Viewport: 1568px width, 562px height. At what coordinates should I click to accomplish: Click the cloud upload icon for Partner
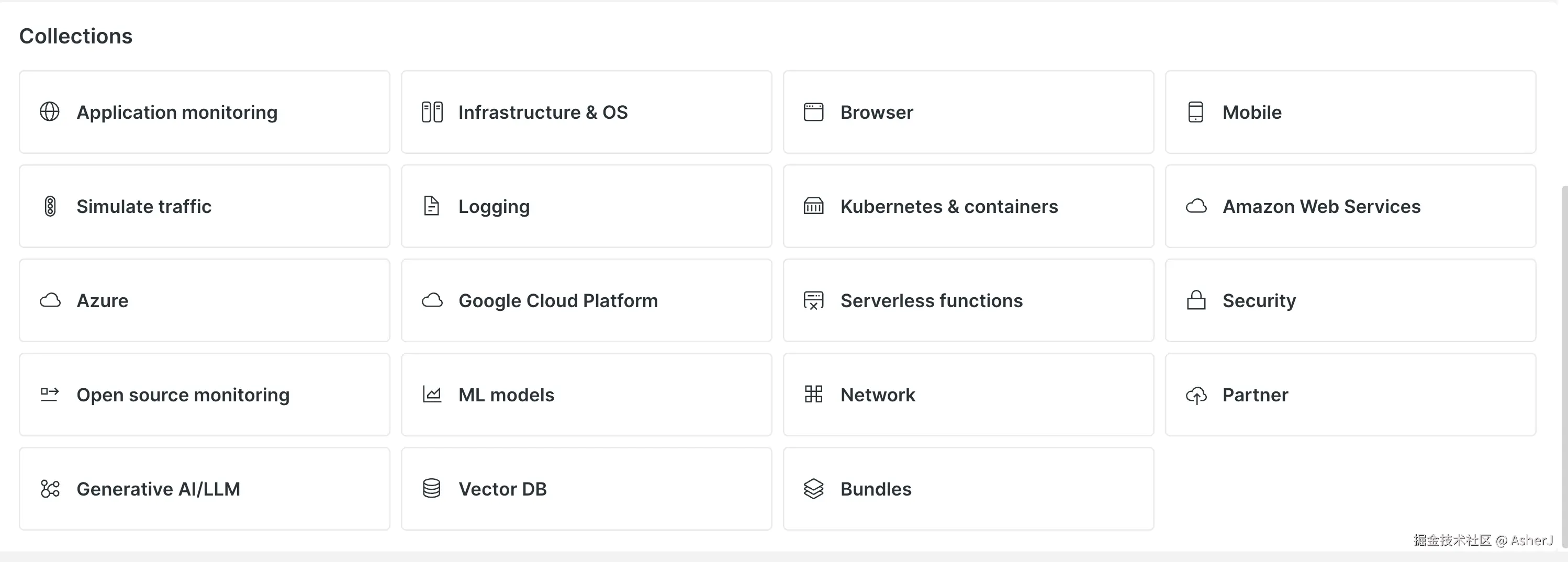(1196, 395)
